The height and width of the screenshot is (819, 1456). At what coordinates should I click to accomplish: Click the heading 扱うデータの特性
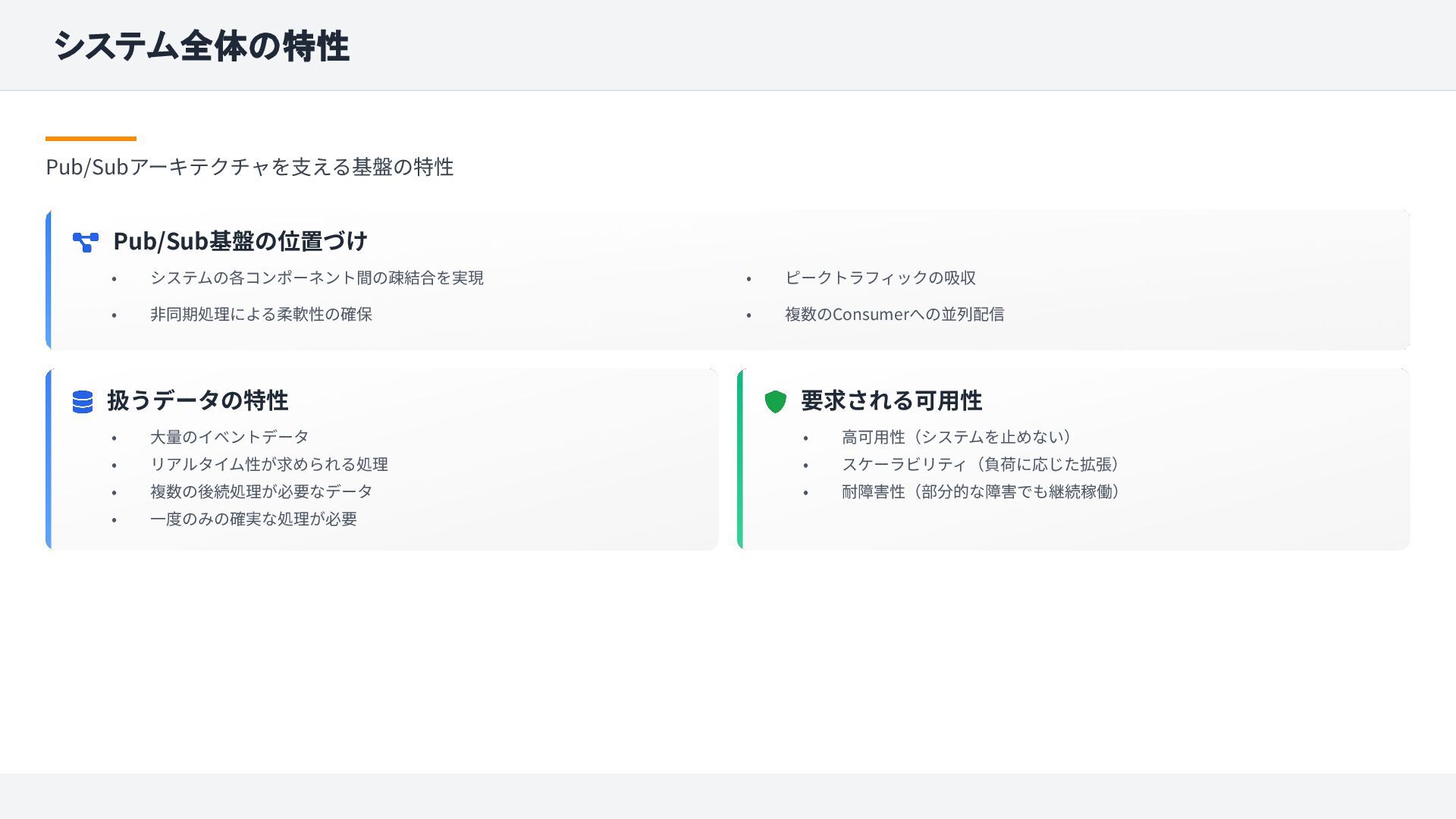click(x=197, y=400)
